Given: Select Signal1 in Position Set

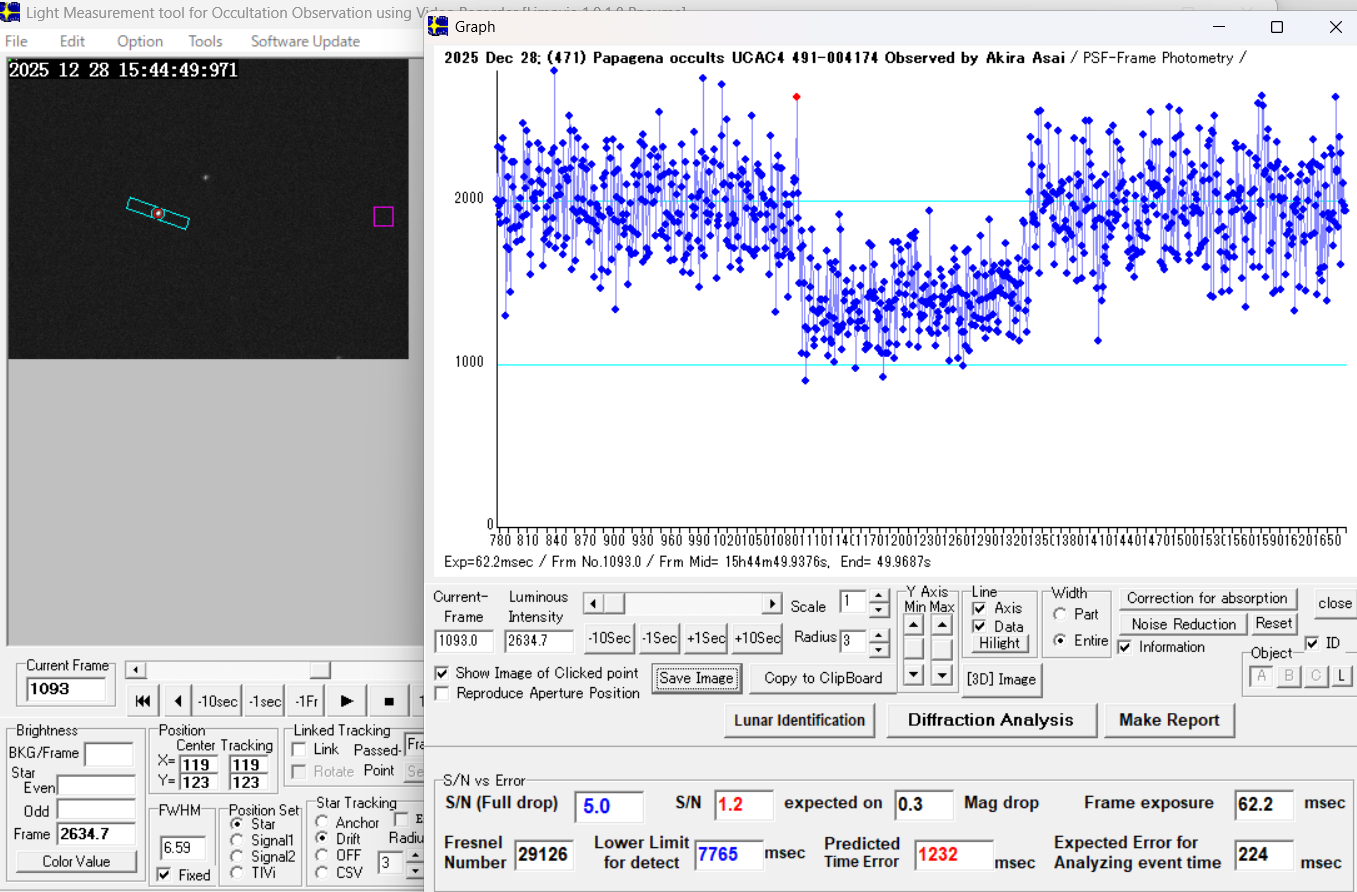Looking at the screenshot, I should 236,841.
